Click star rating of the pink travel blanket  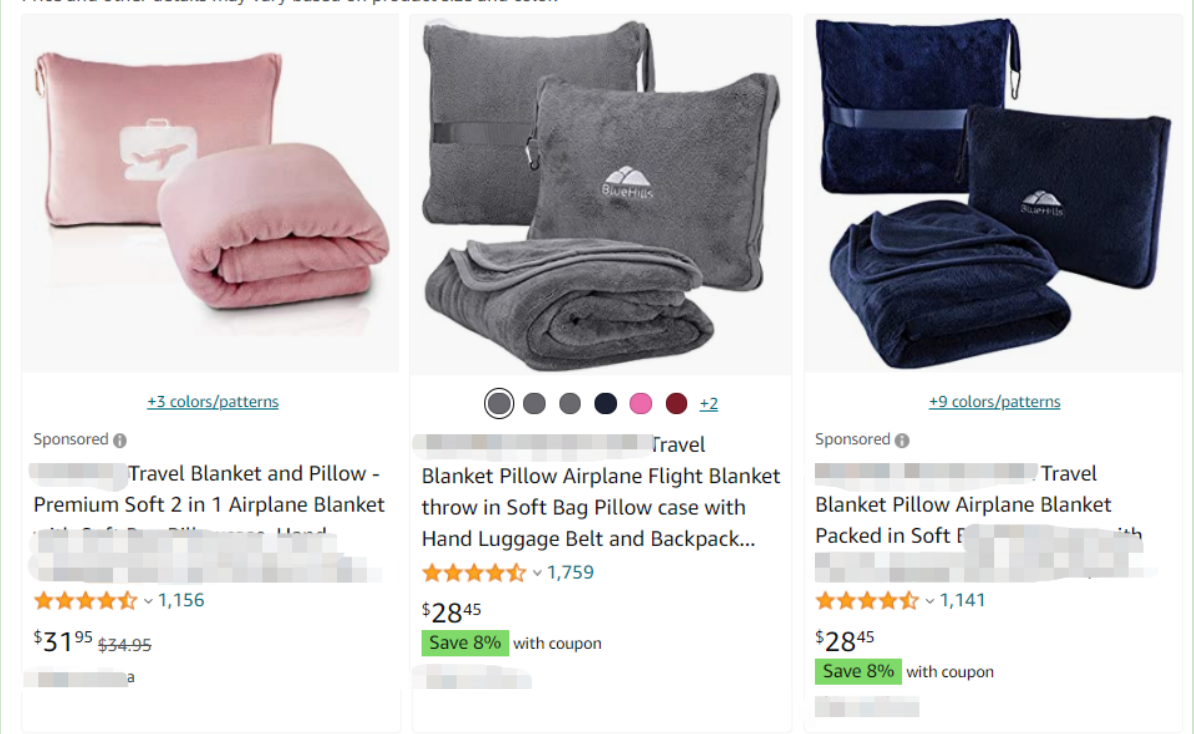(x=85, y=601)
